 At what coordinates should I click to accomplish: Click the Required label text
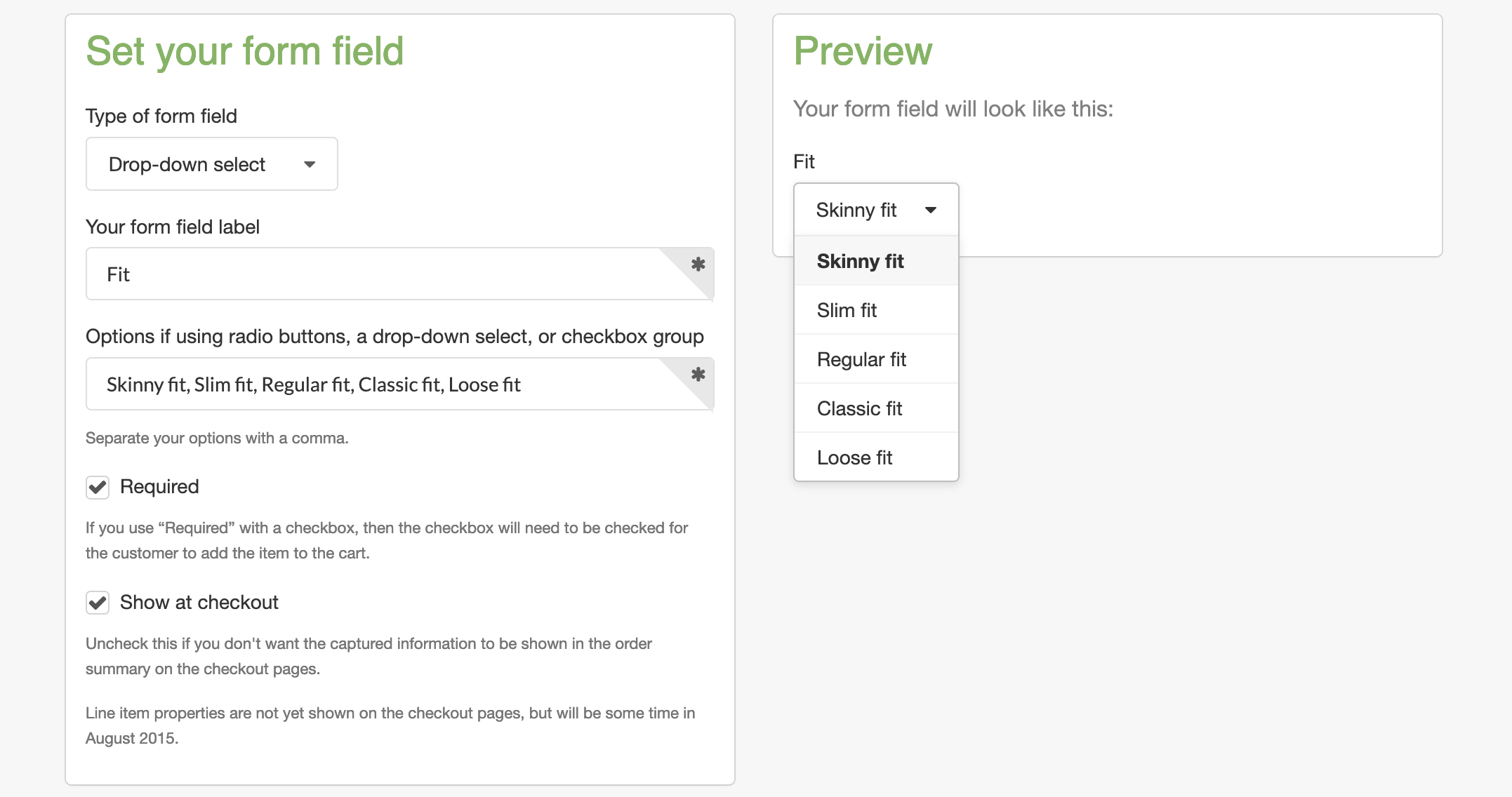click(x=159, y=487)
